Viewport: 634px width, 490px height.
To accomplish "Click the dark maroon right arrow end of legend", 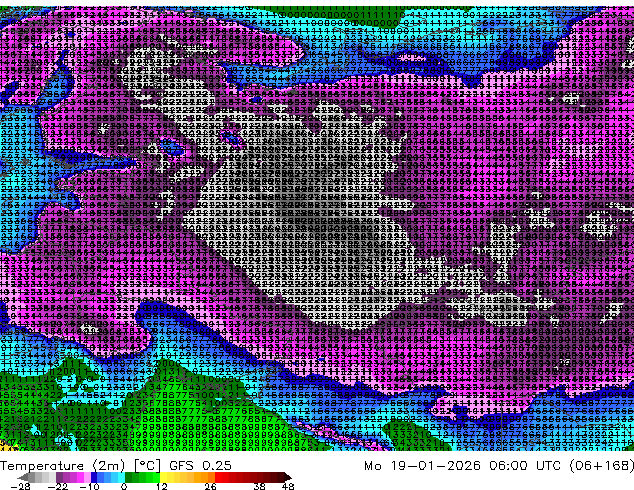I will (x=287, y=477).
